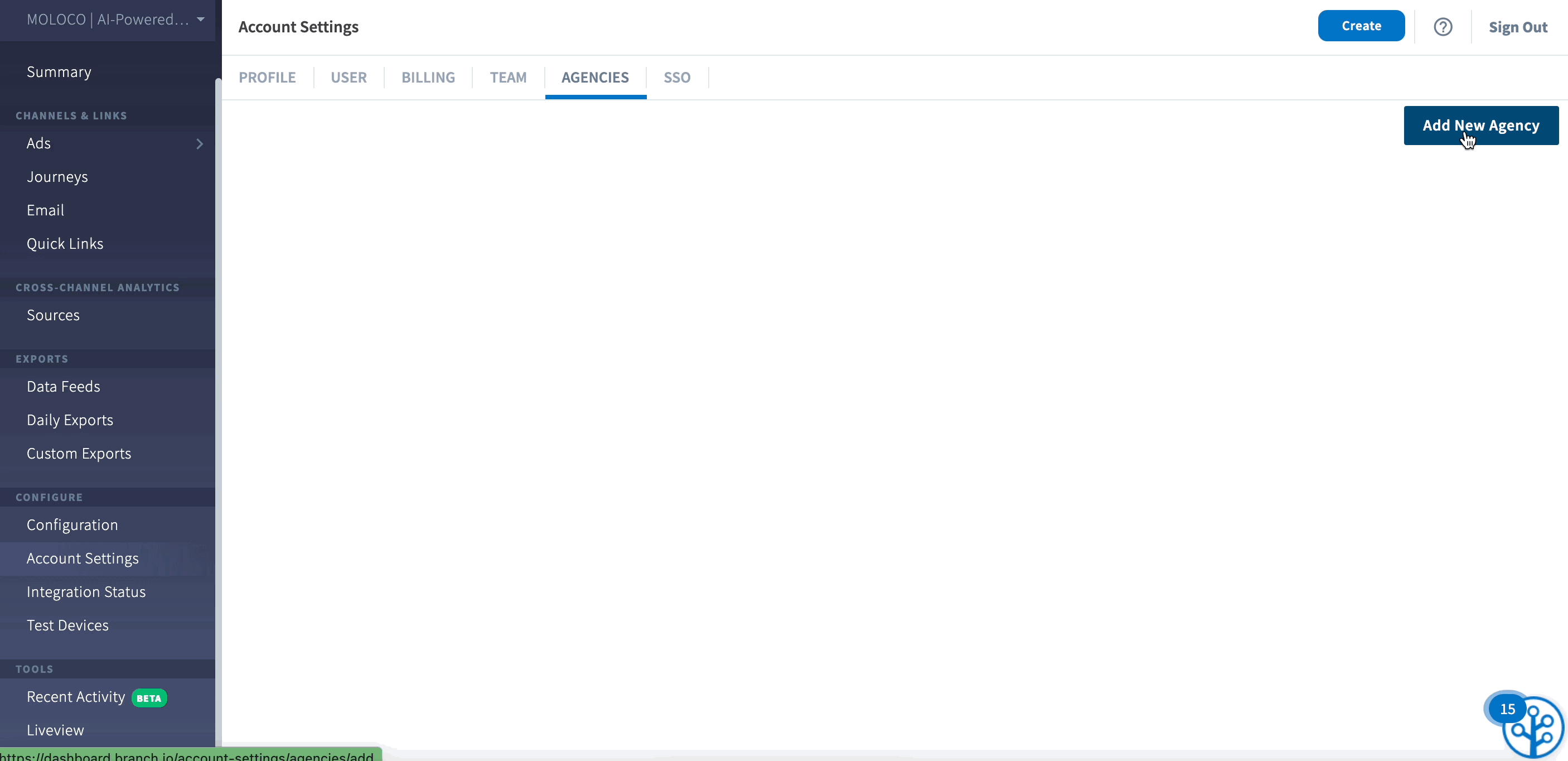The height and width of the screenshot is (761, 1568).
Task: Switch to the PROFILE tab
Action: (x=267, y=78)
